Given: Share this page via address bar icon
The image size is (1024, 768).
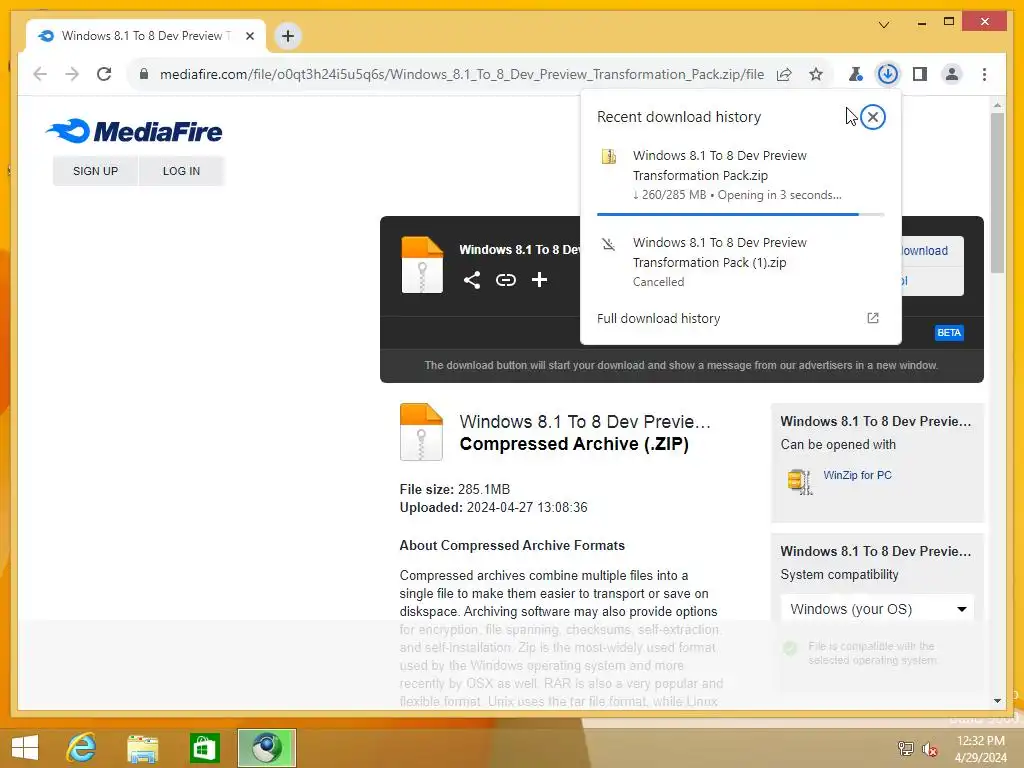Looking at the screenshot, I should tap(784, 74).
